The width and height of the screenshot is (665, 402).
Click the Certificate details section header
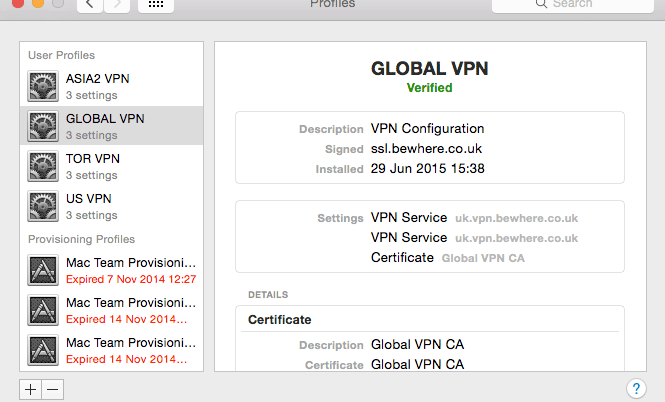pyautogui.click(x=279, y=320)
